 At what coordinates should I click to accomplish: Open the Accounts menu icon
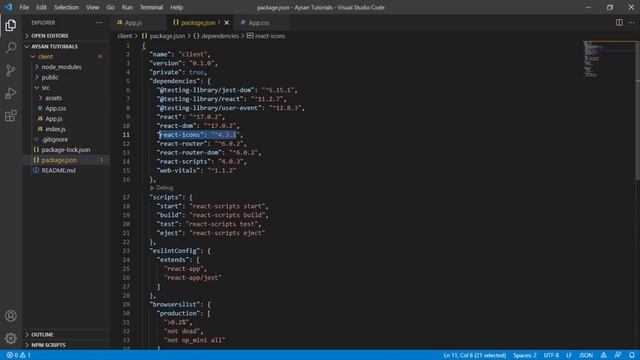point(11,316)
